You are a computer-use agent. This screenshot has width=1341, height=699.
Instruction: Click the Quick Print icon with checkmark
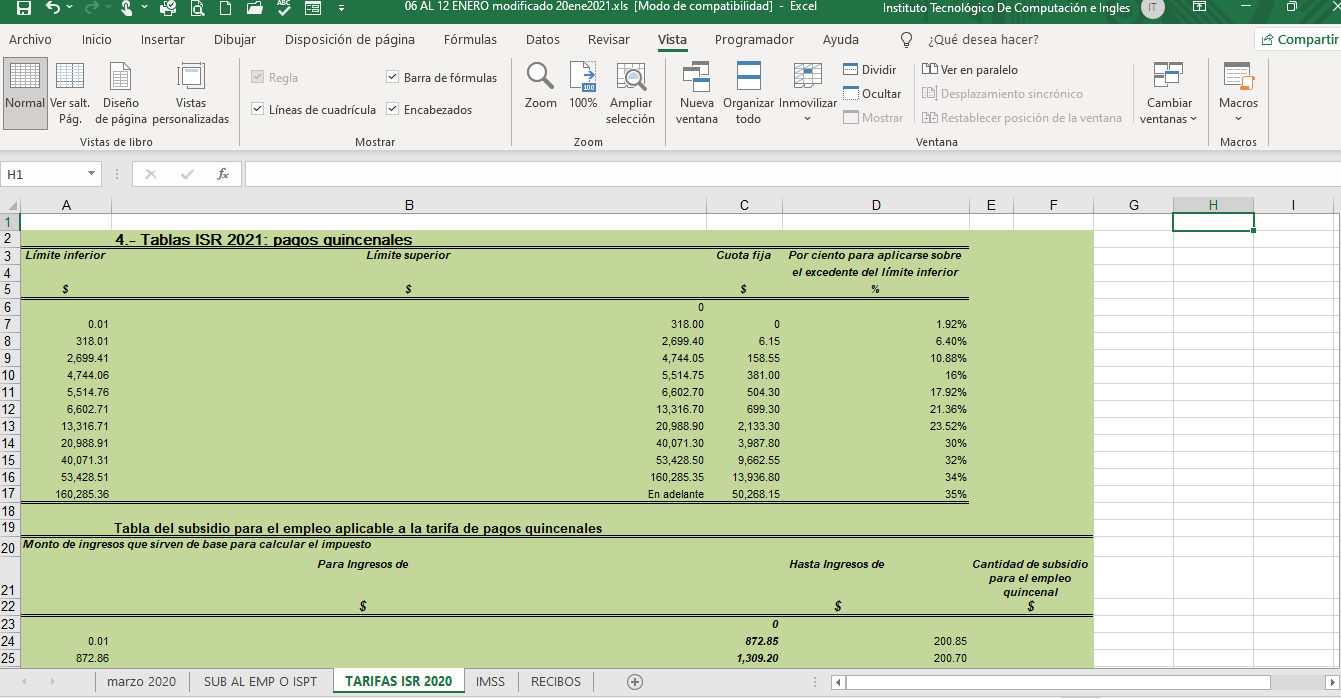point(169,9)
